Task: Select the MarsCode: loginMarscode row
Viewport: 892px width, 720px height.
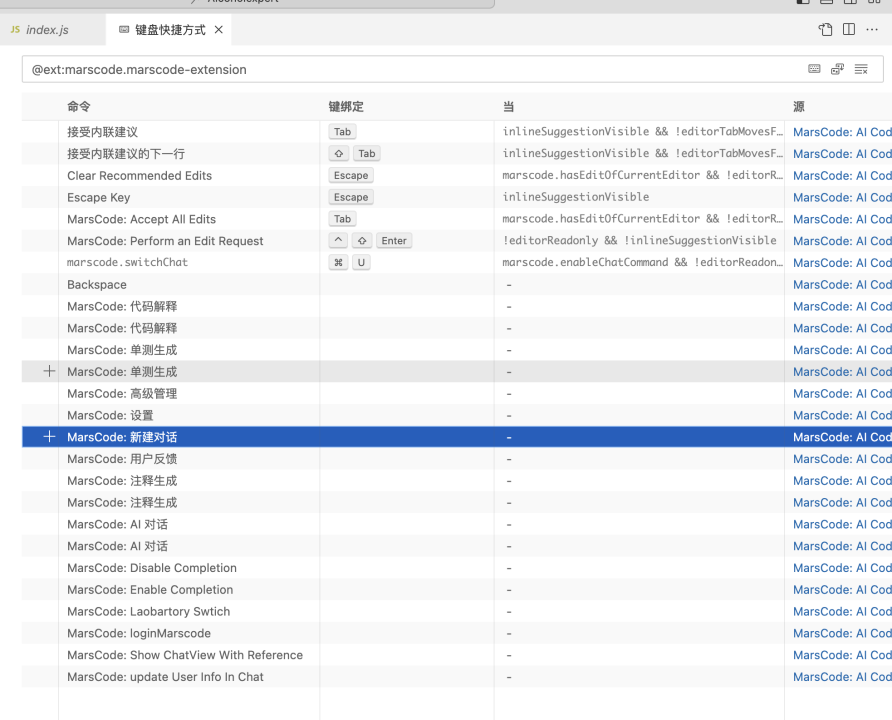Action: 139,633
